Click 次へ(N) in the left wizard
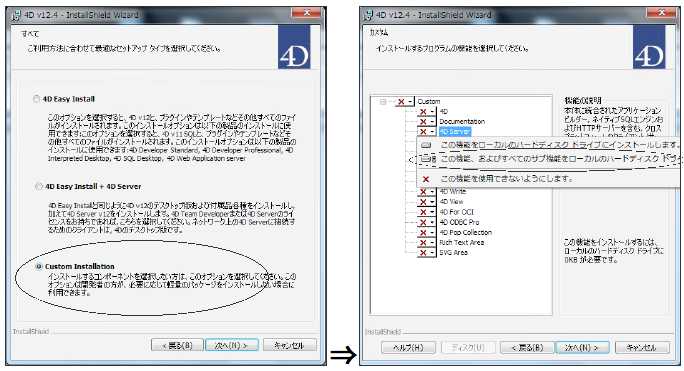 click(x=232, y=345)
